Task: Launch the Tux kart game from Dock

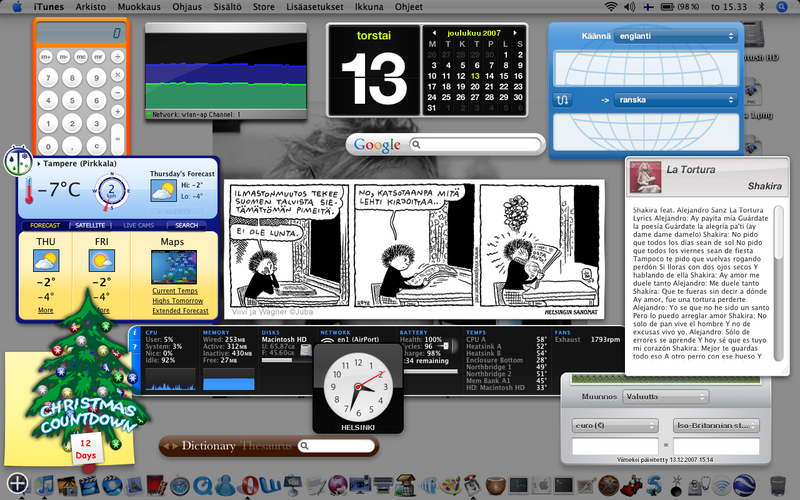Action: click(632, 485)
